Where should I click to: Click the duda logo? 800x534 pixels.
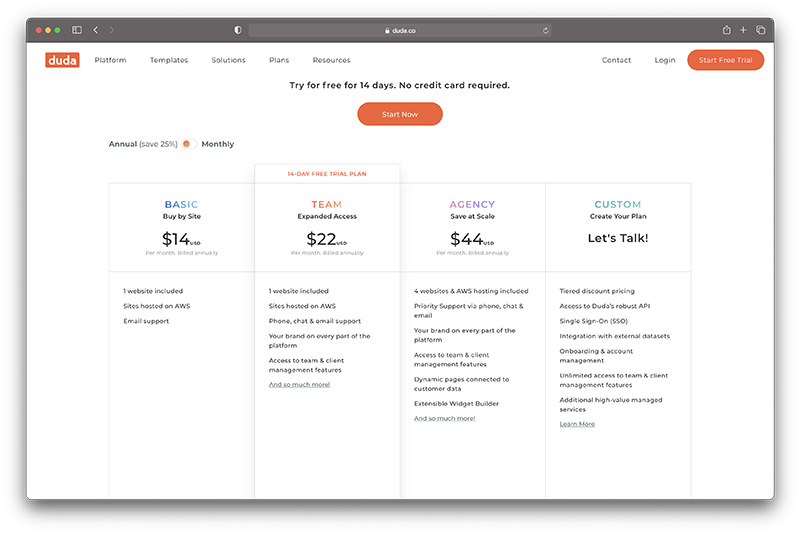tap(62, 60)
